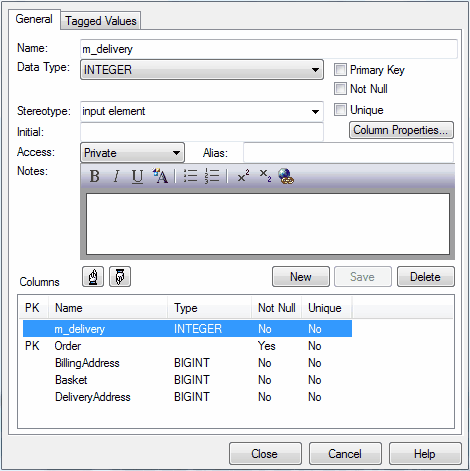Click the Yes Not Null value for Order
This screenshot has width=470, height=471.
tap(267, 346)
